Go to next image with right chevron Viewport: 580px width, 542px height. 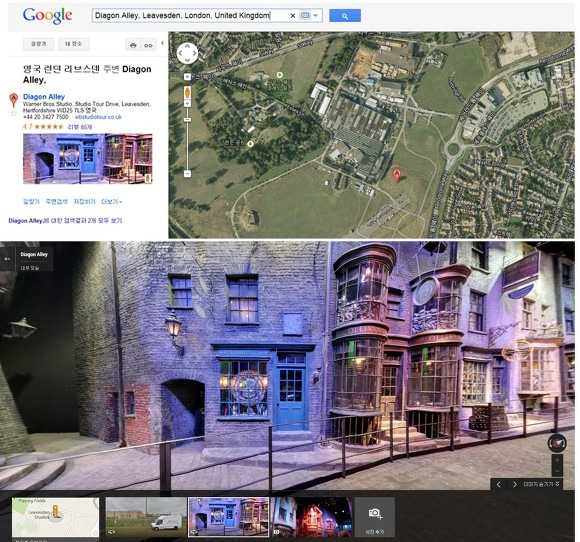click(x=514, y=484)
